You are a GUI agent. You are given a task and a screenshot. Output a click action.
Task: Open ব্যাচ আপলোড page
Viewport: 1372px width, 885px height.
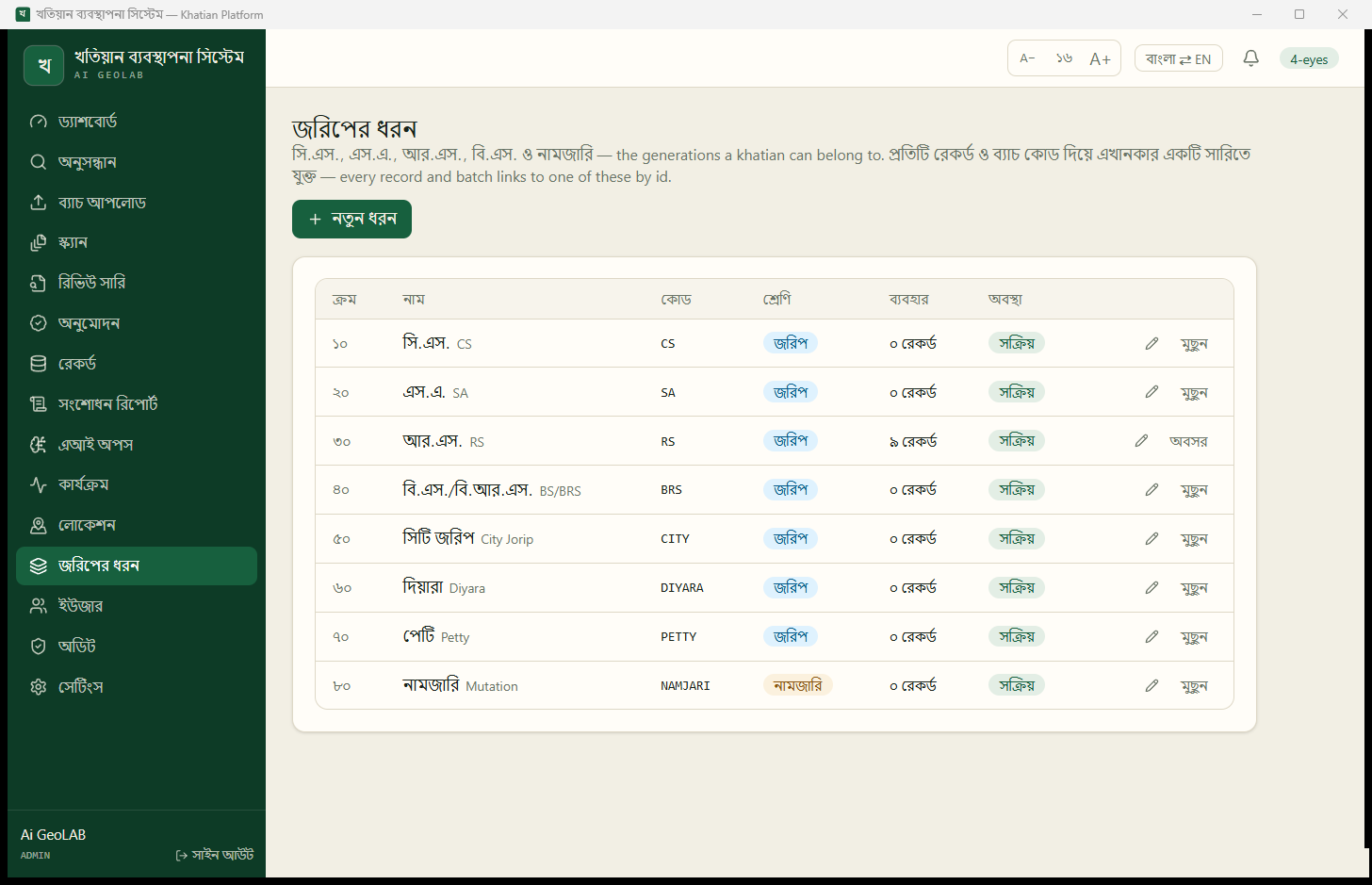[x=137, y=203]
